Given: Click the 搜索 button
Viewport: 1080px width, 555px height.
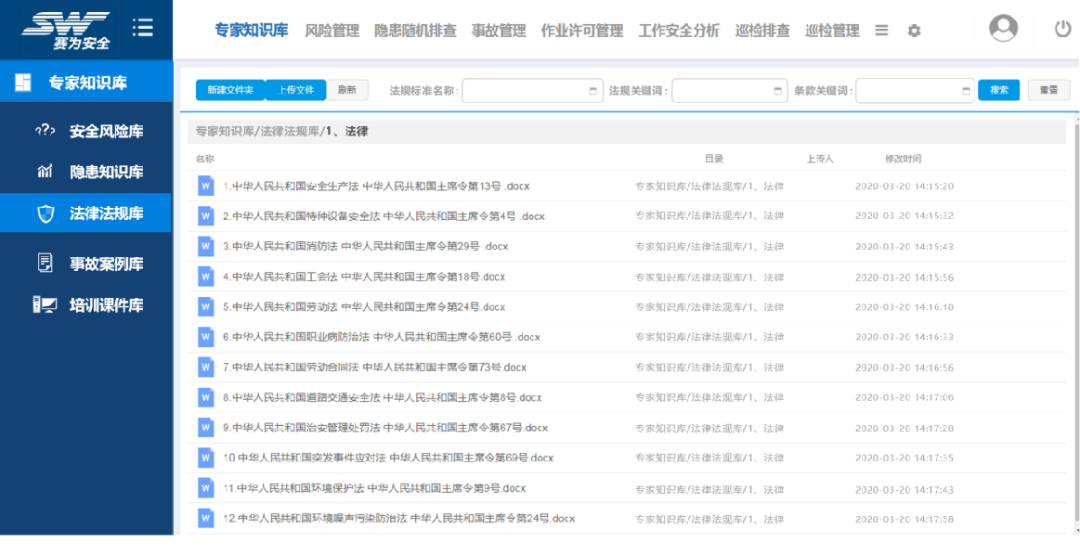Looking at the screenshot, I should click(998, 90).
